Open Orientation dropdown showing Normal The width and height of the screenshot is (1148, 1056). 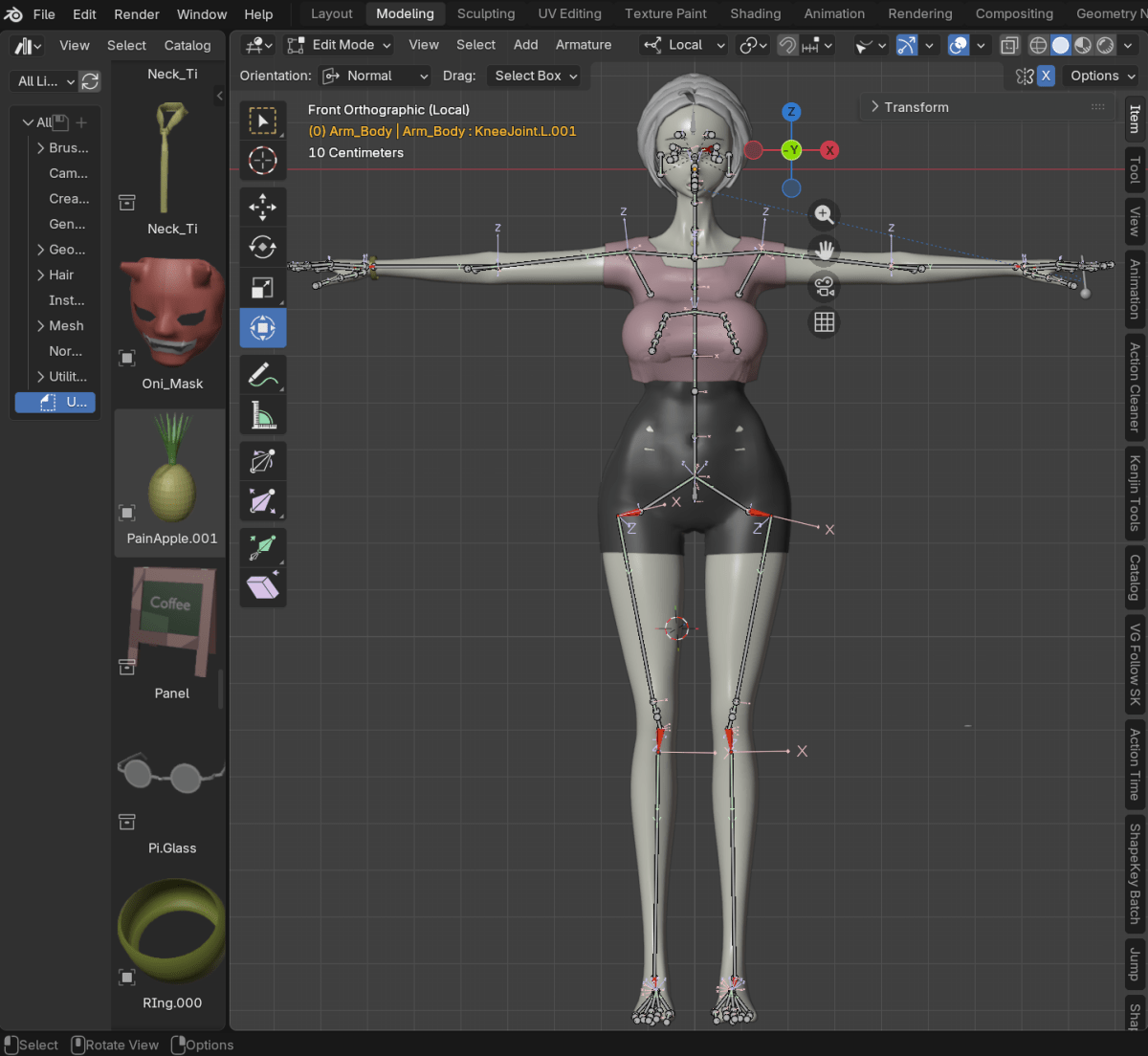(374, 76)
